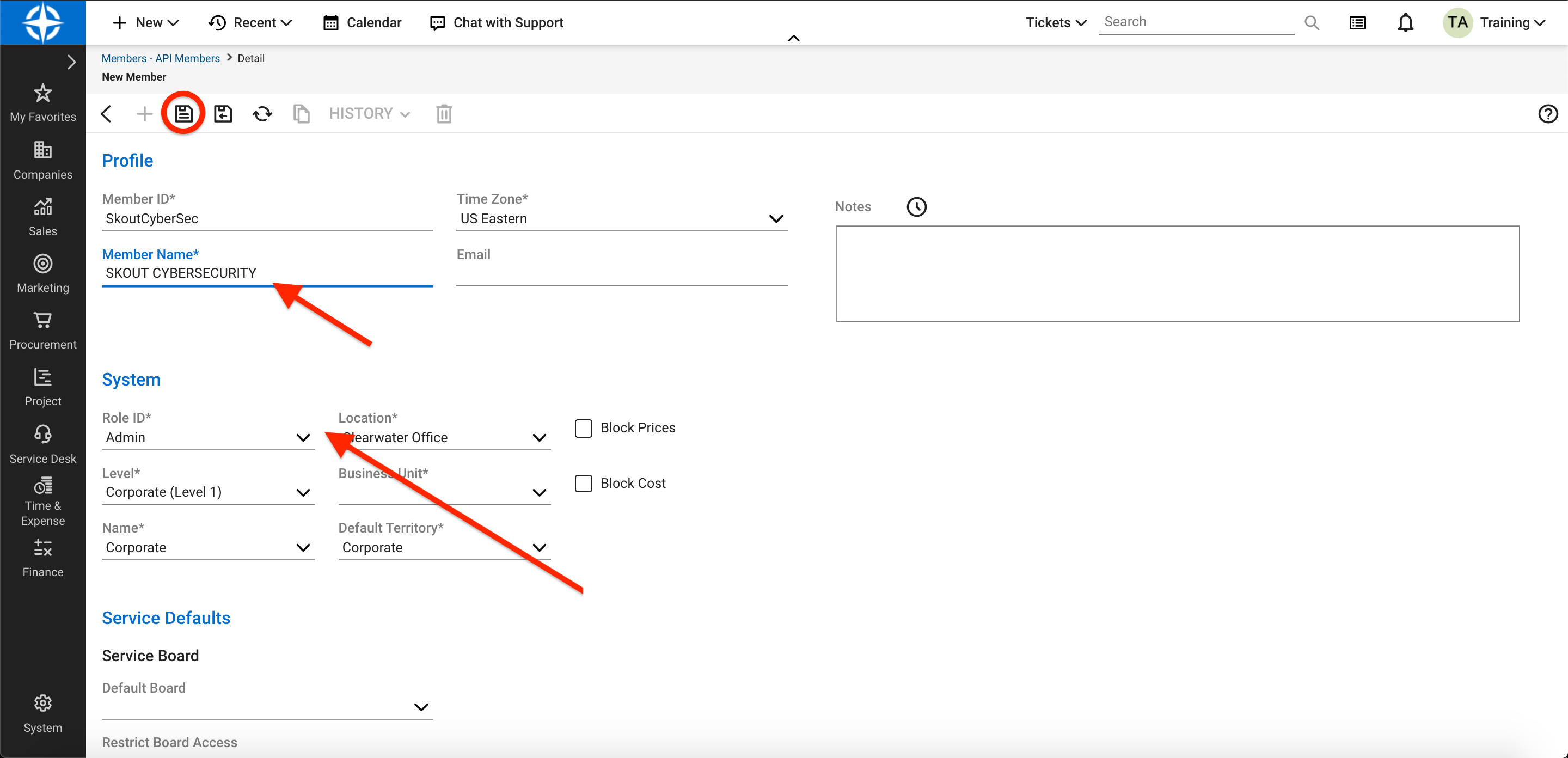Click the Email field
The image size is (1568, 758).
pos(621,273)
